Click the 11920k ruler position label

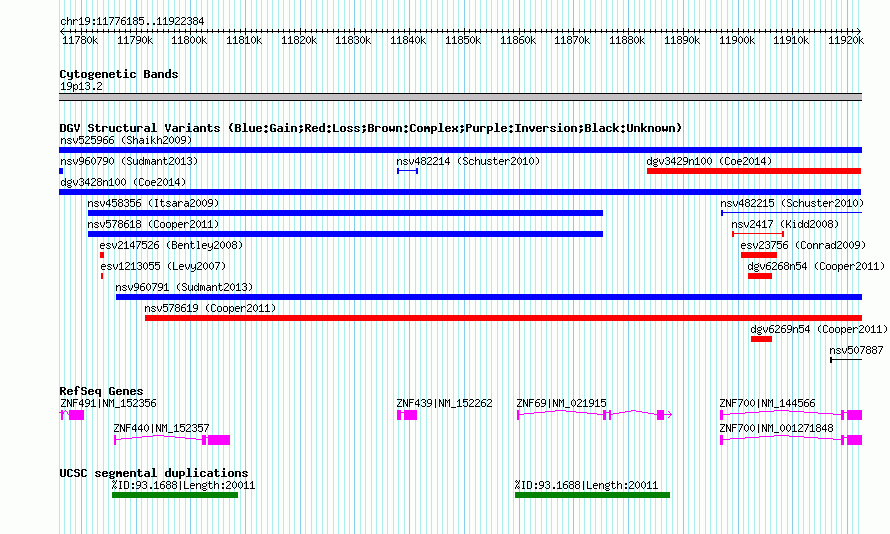[x=846, y=40]
